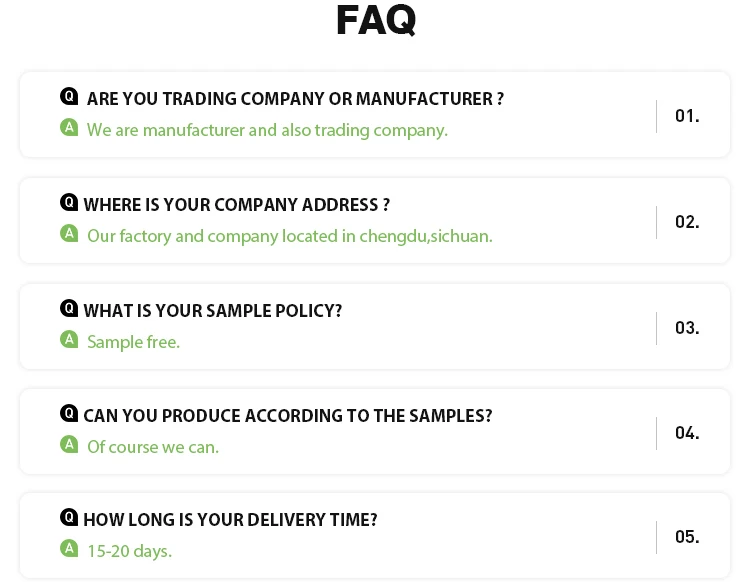Click the green A icon beside the manufacturer answer
This screenshot has height=582, width=750.
pos(69,127)
